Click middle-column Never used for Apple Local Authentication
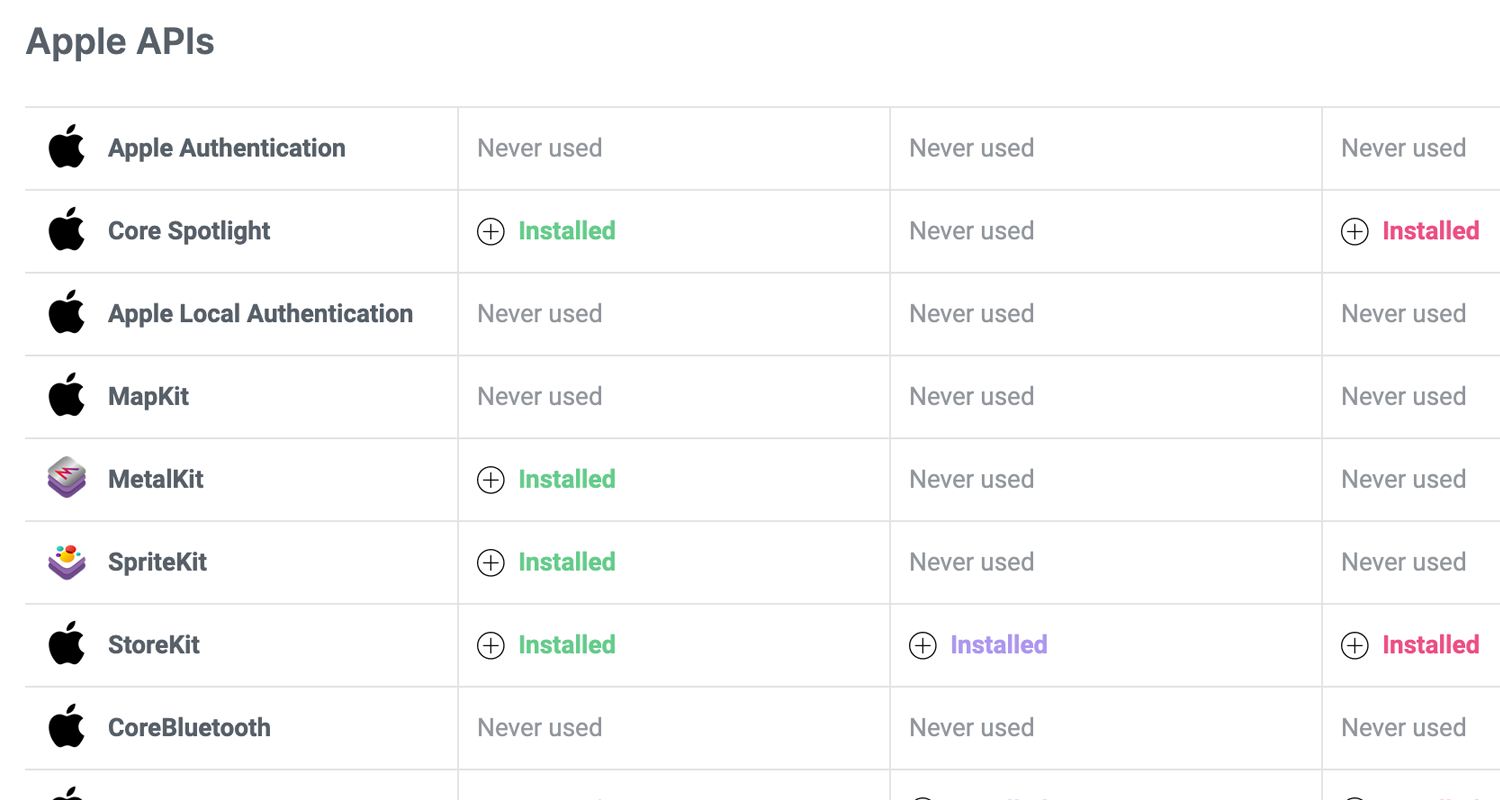Viewport: 1500px width, 800px height. point(972,314)
